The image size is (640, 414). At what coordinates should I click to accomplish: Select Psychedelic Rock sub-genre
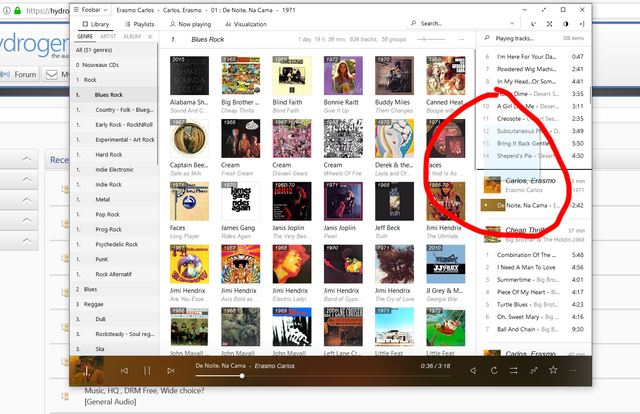click(x=114, y=244)
